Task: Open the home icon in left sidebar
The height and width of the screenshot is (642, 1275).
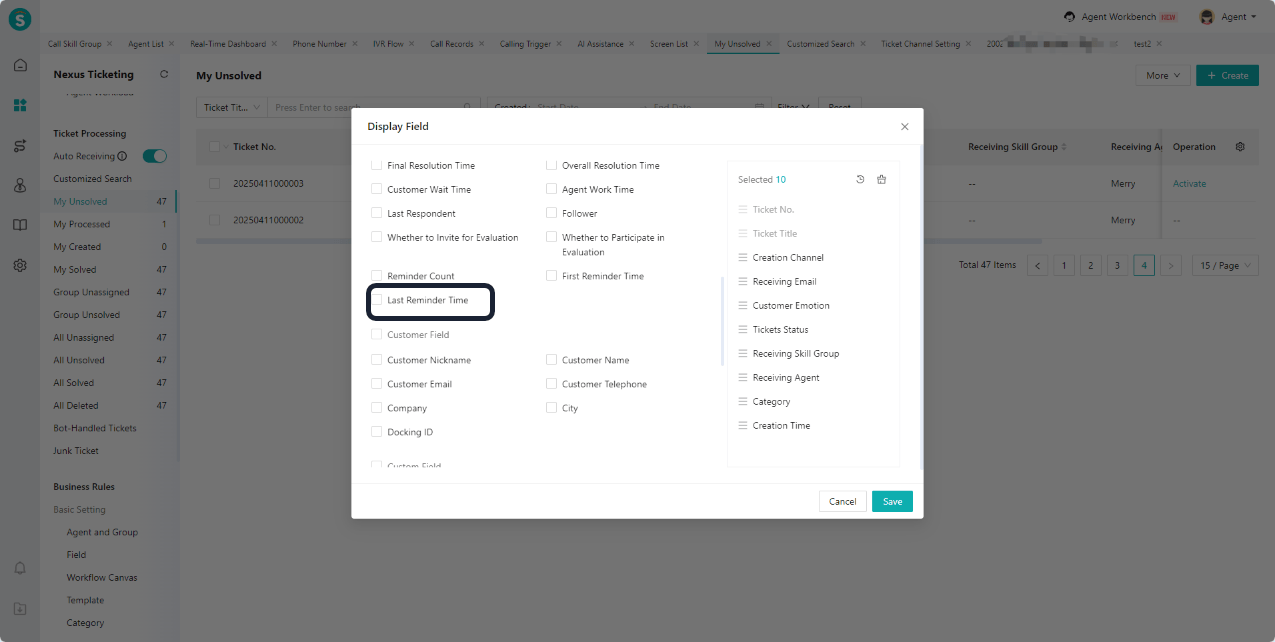Action: (20, 65)
